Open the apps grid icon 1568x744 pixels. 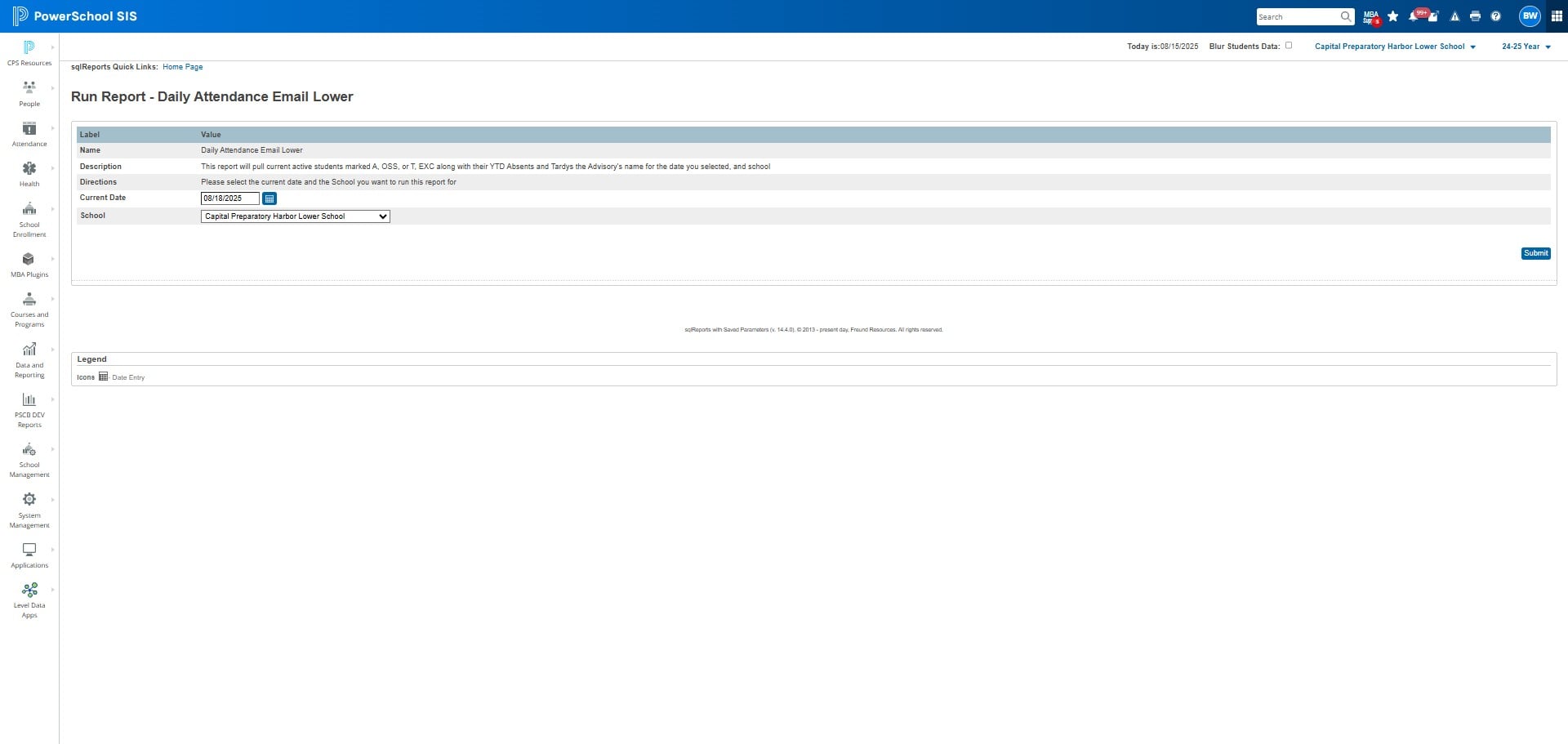click(x=1557, y=16)
